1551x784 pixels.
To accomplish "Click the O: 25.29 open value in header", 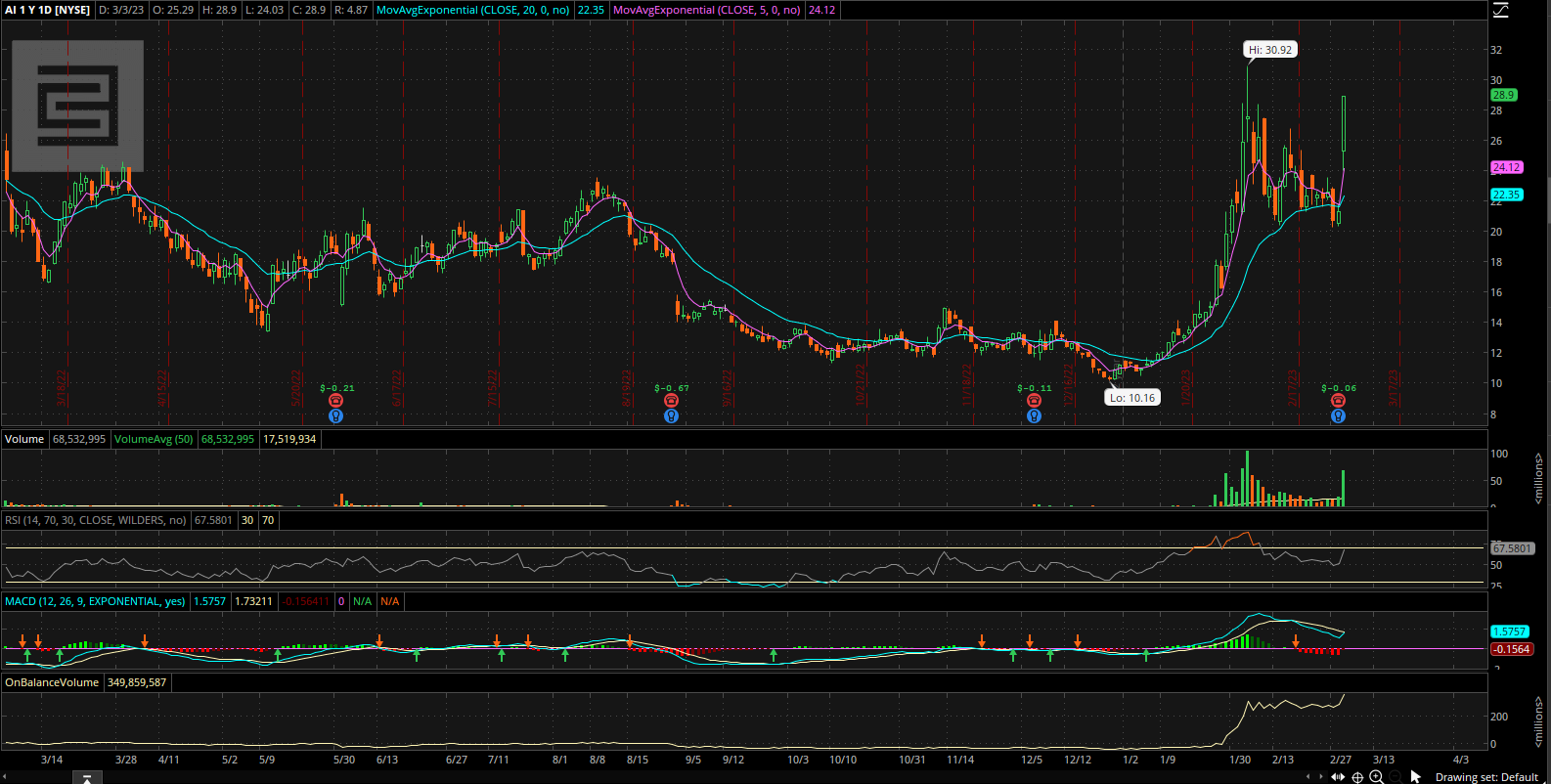I will click(x=173, y=10).
